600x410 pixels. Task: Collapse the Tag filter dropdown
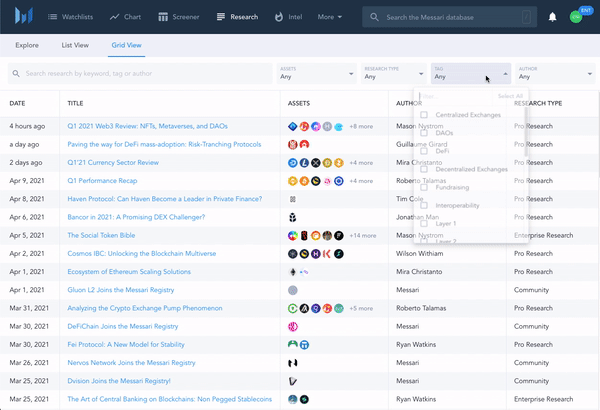(471, 74)
